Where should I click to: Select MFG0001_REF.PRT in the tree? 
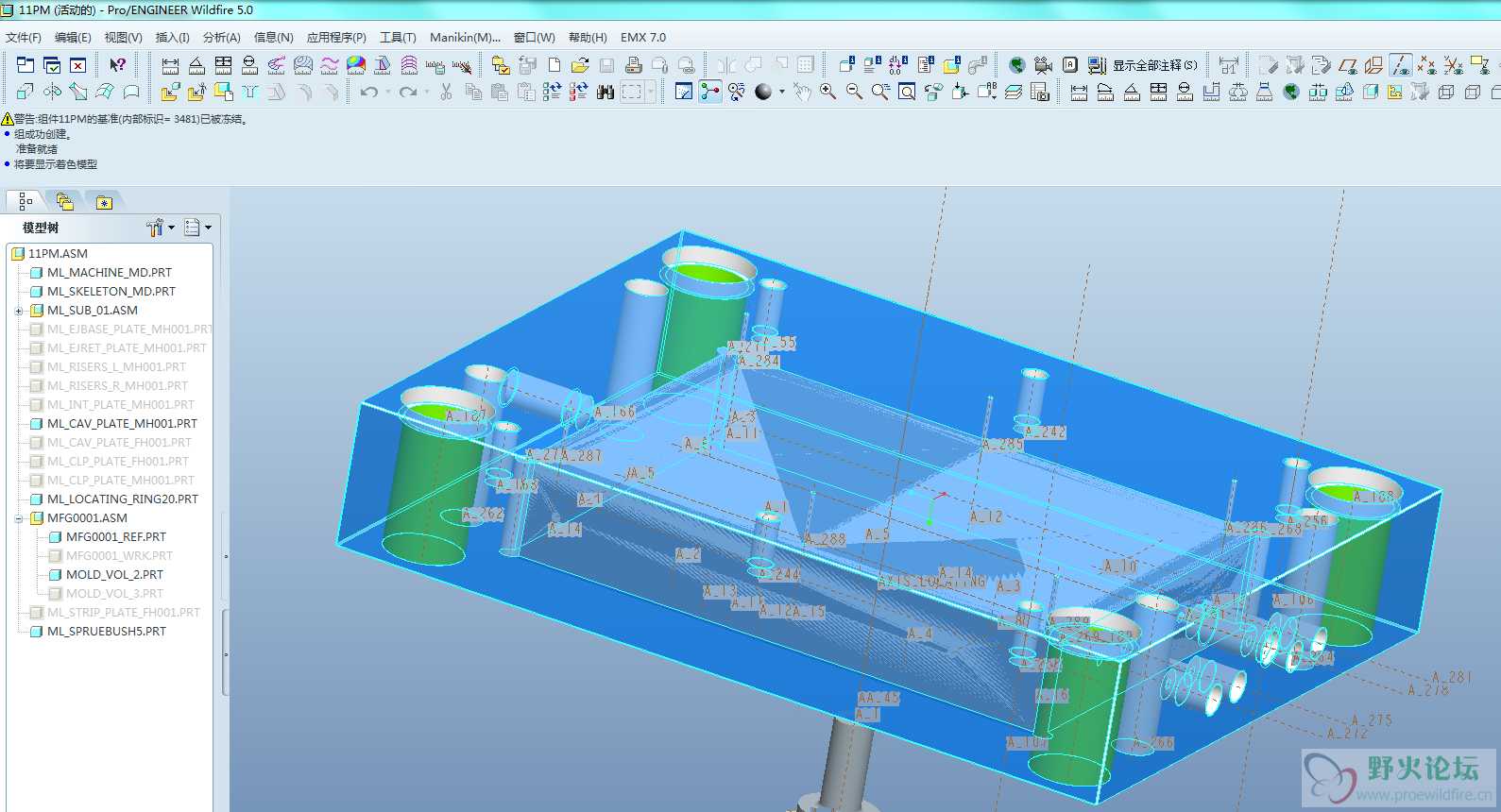point(115,537)
